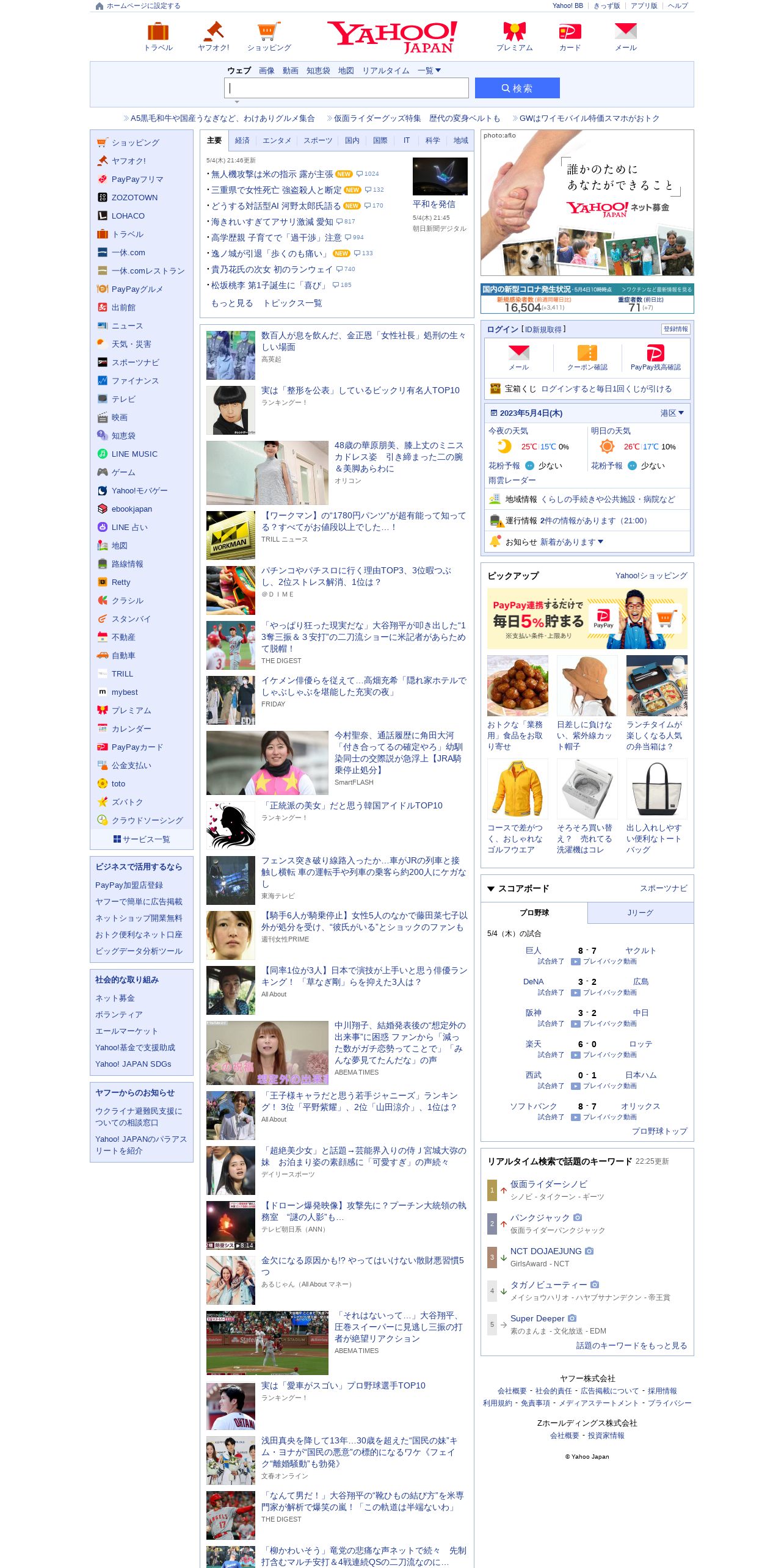Viewport: 784px width, 1568px height.
Task: Expand the 港区 region selector
Action: [672, 413]
